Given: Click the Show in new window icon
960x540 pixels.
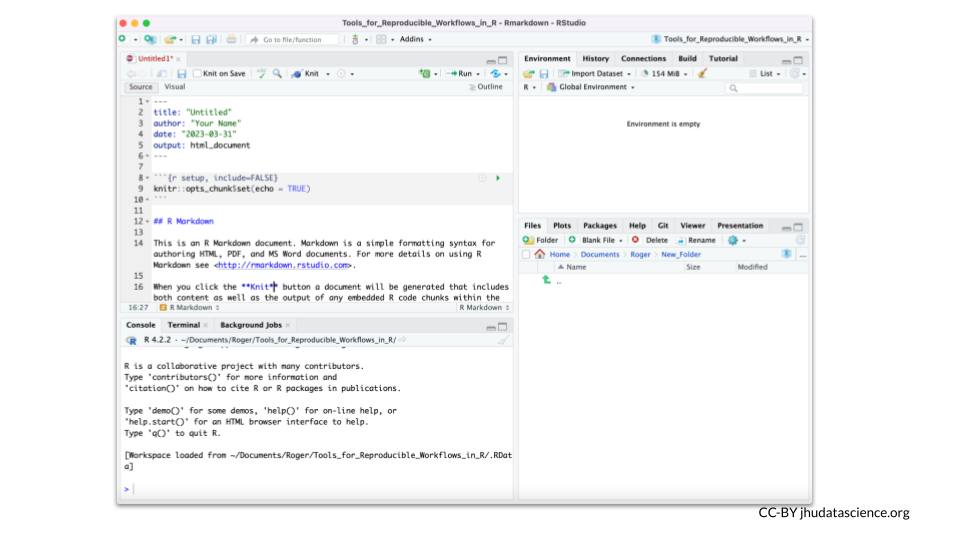Looking at the screenshot, I should (x=162, y=73).
